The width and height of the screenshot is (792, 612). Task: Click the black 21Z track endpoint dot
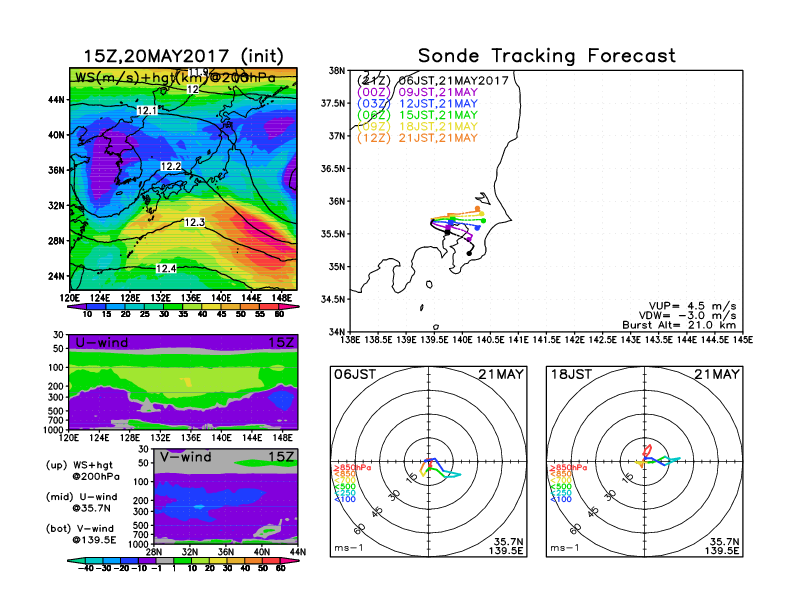(x=470, y=253)
